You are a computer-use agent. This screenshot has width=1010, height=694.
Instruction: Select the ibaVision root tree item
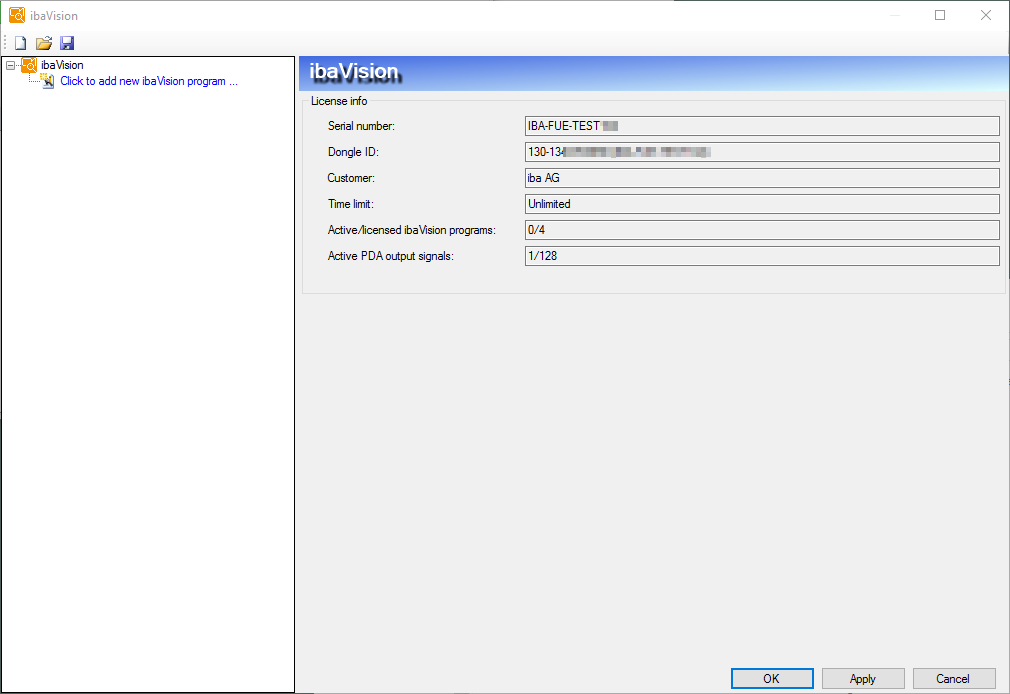pyautogui.click(x=62, y=65)
